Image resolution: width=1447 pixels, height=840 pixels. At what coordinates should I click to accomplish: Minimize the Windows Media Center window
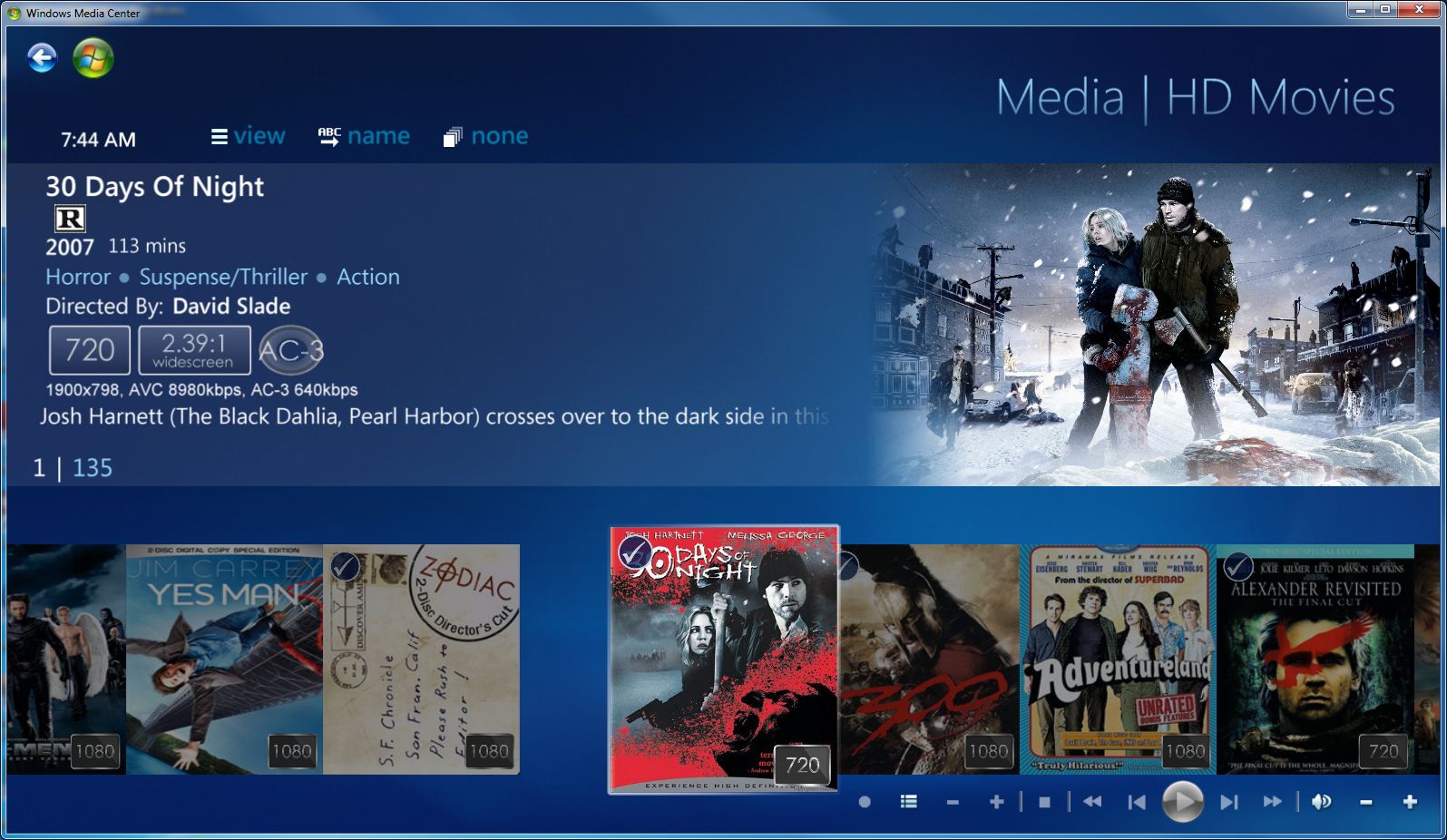pos(1359,10)
